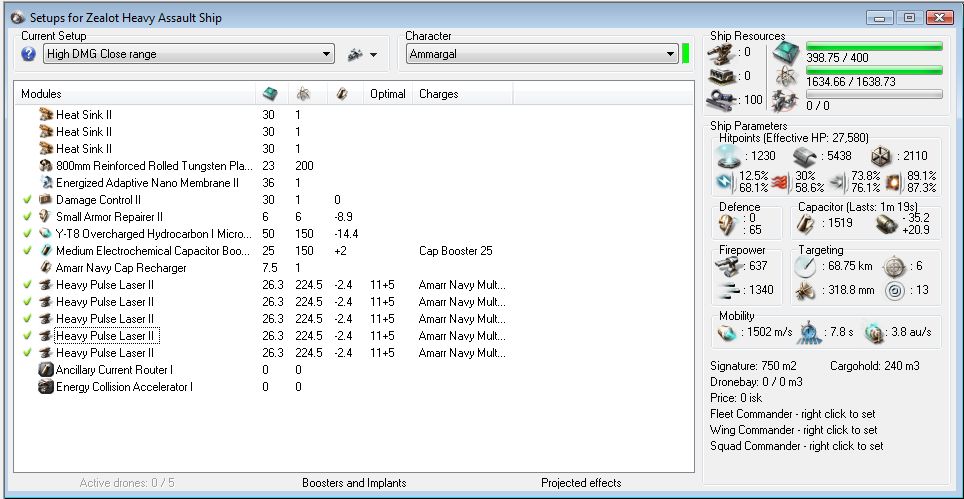Screen dimensions: 964x499
Task: Click the thermal resistance flame icon
Action: click(781, 182)
